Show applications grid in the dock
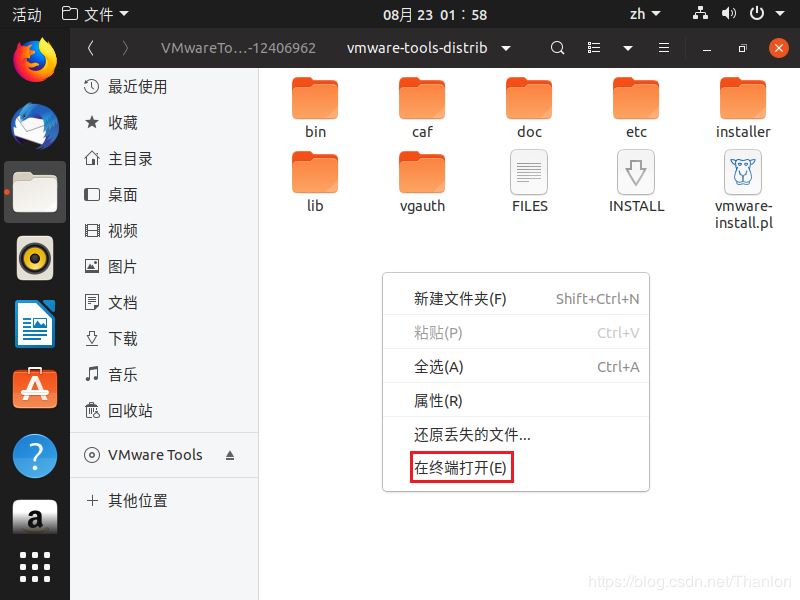This screenshot has height=600, width=800. [35, 566]
